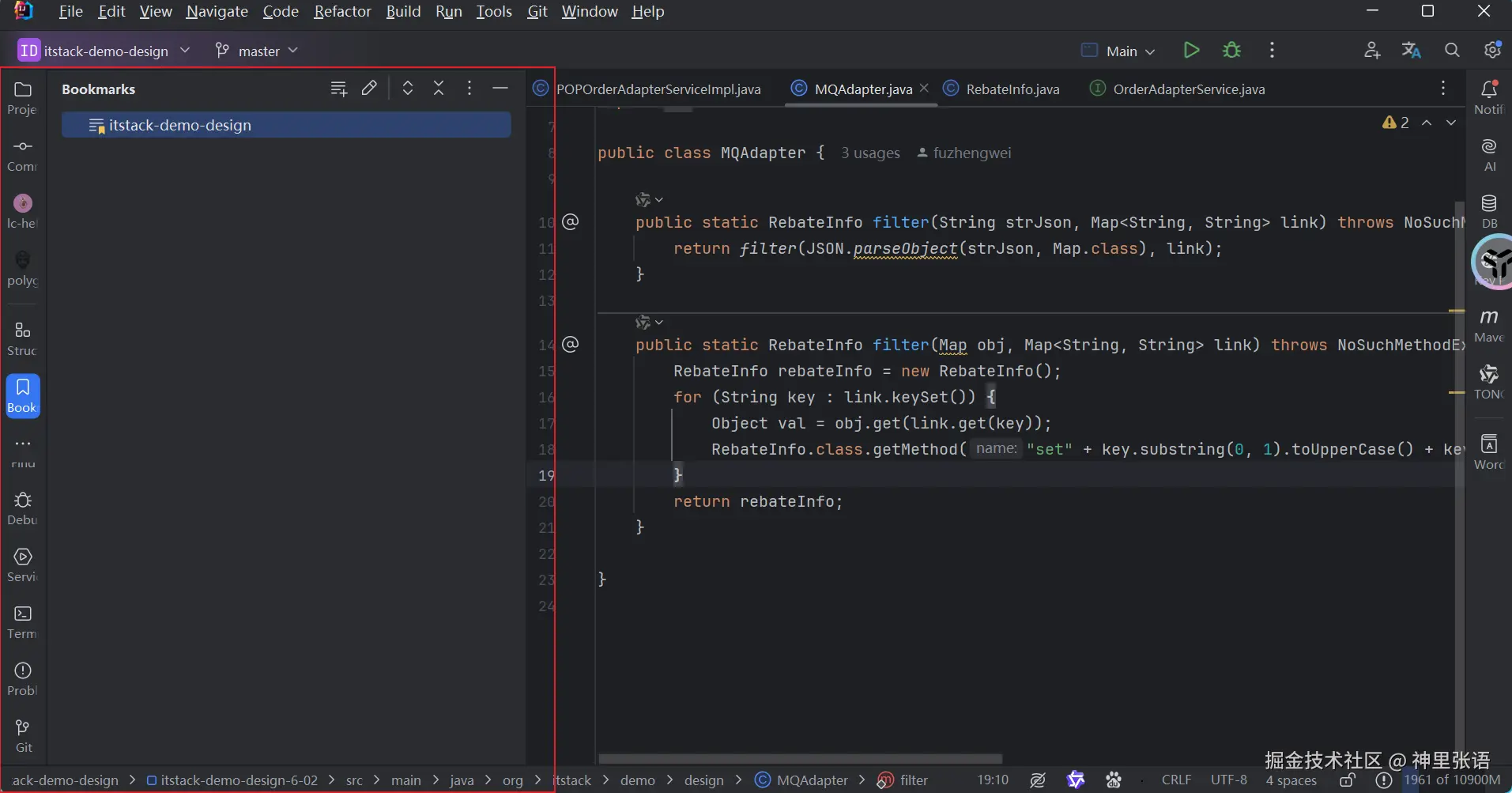Image resolution: width=1512 pixels, height=793 pixels.
Task: Show hidden editor tabs menu
Action: [1443, 89]
